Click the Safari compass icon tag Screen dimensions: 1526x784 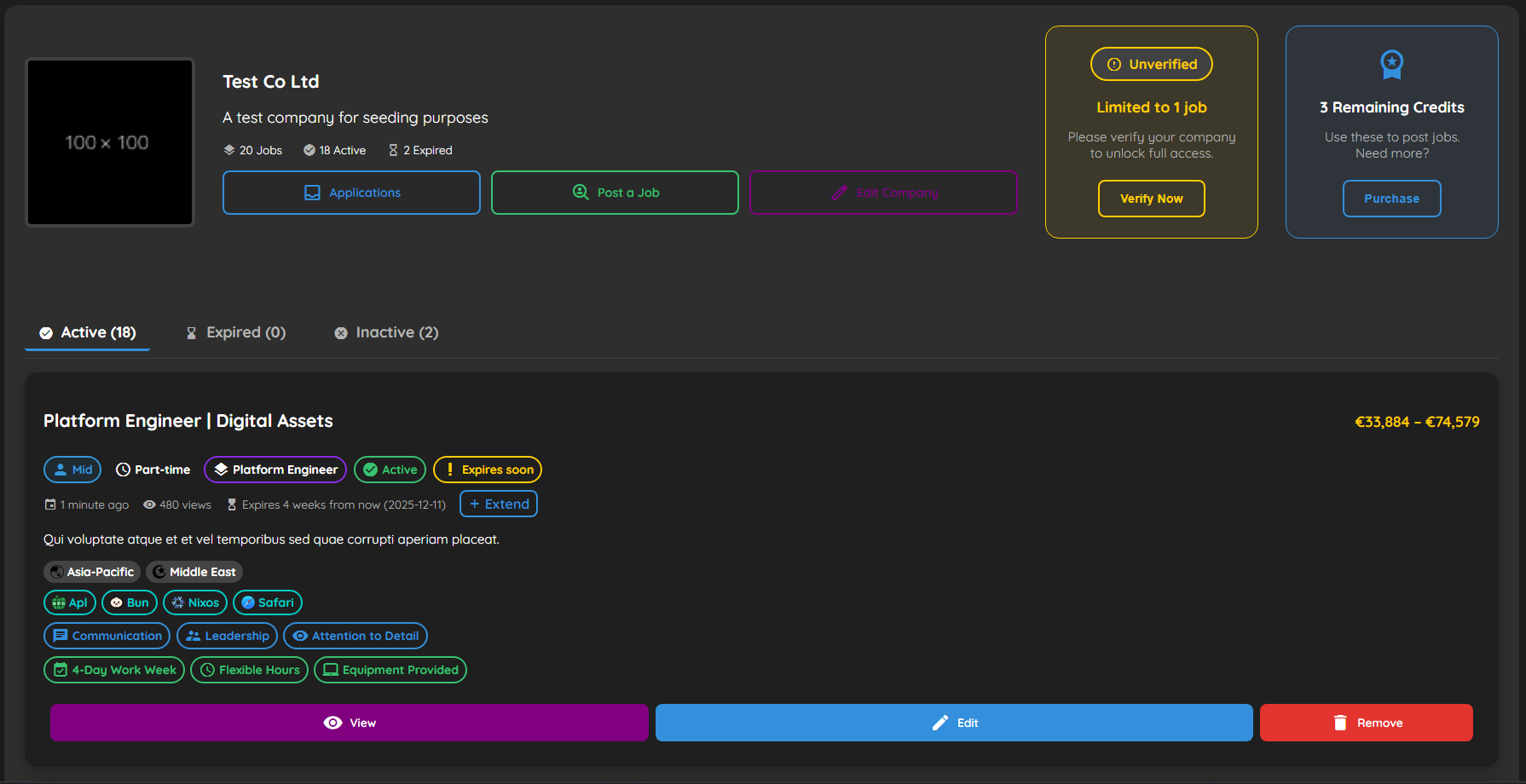267,602
